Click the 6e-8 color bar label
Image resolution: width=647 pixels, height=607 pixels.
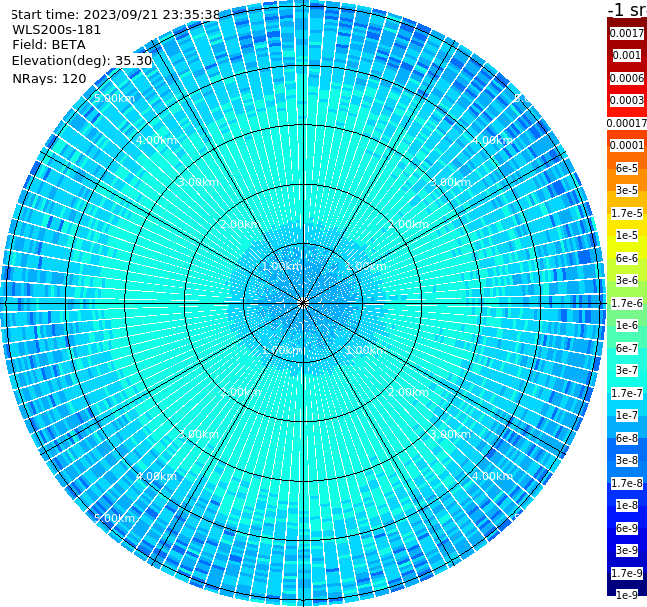point(627,438)
